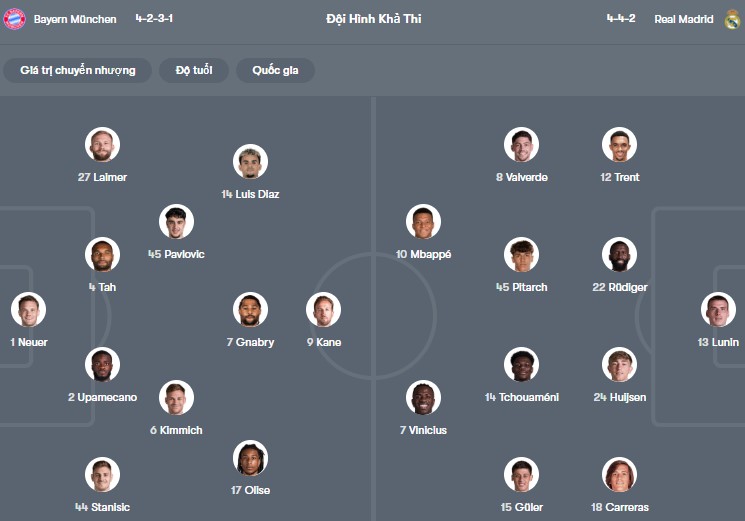Click the Valverde name label

(522, 177)
